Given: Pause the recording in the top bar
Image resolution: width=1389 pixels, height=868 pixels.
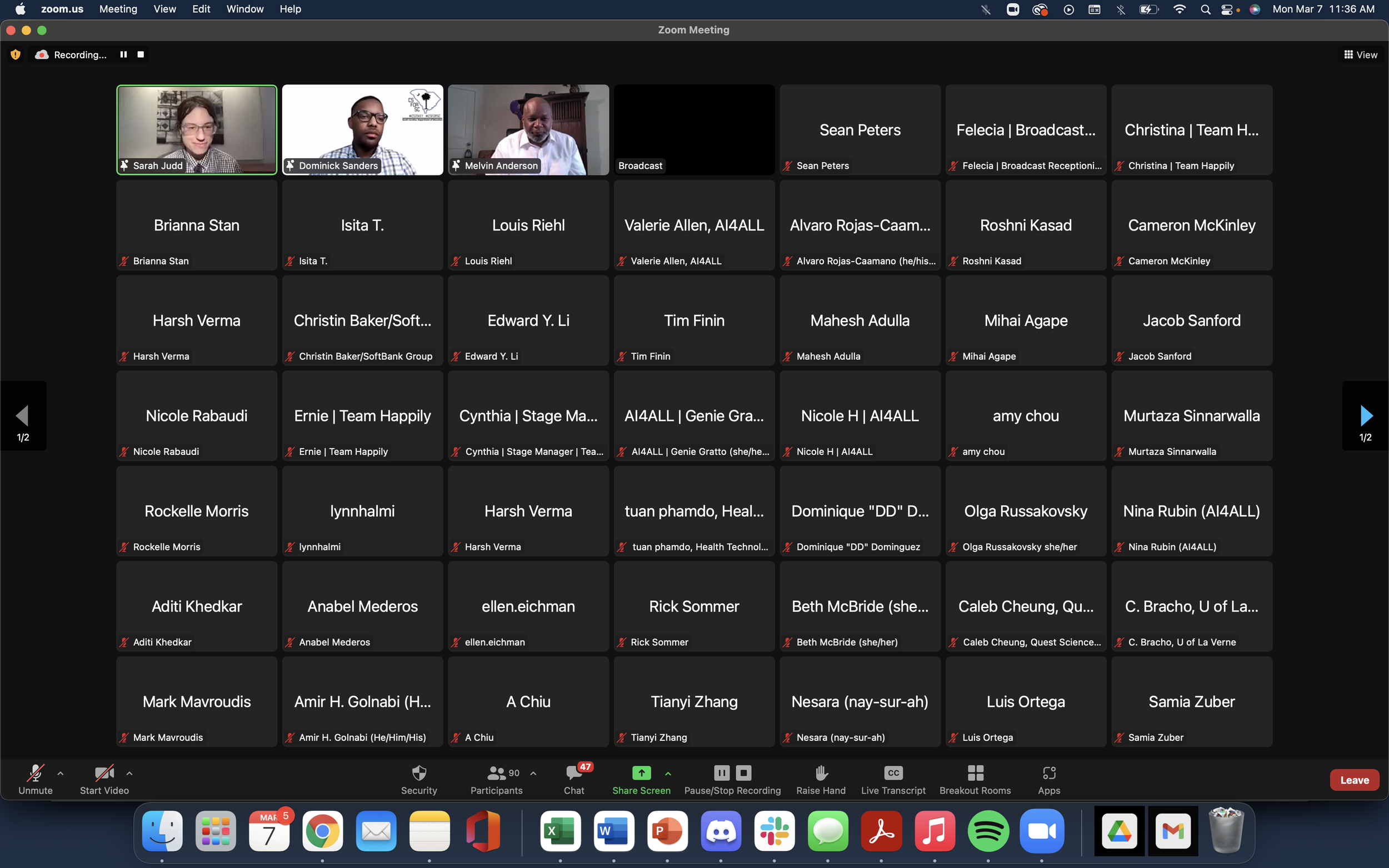Looking at the screenshot, I should pyautogui.click(x=123, y=54).
